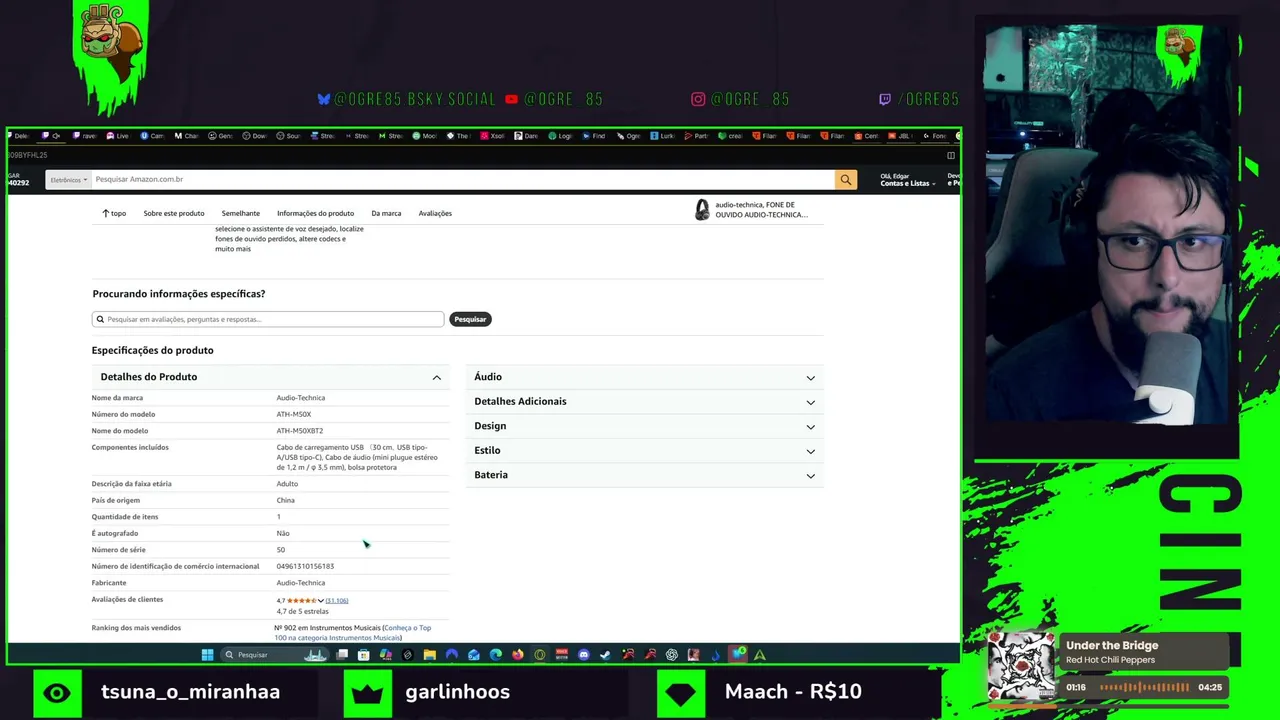Open Task View from the taskbar
This screenshot has width=1280, height=720.
343,655
